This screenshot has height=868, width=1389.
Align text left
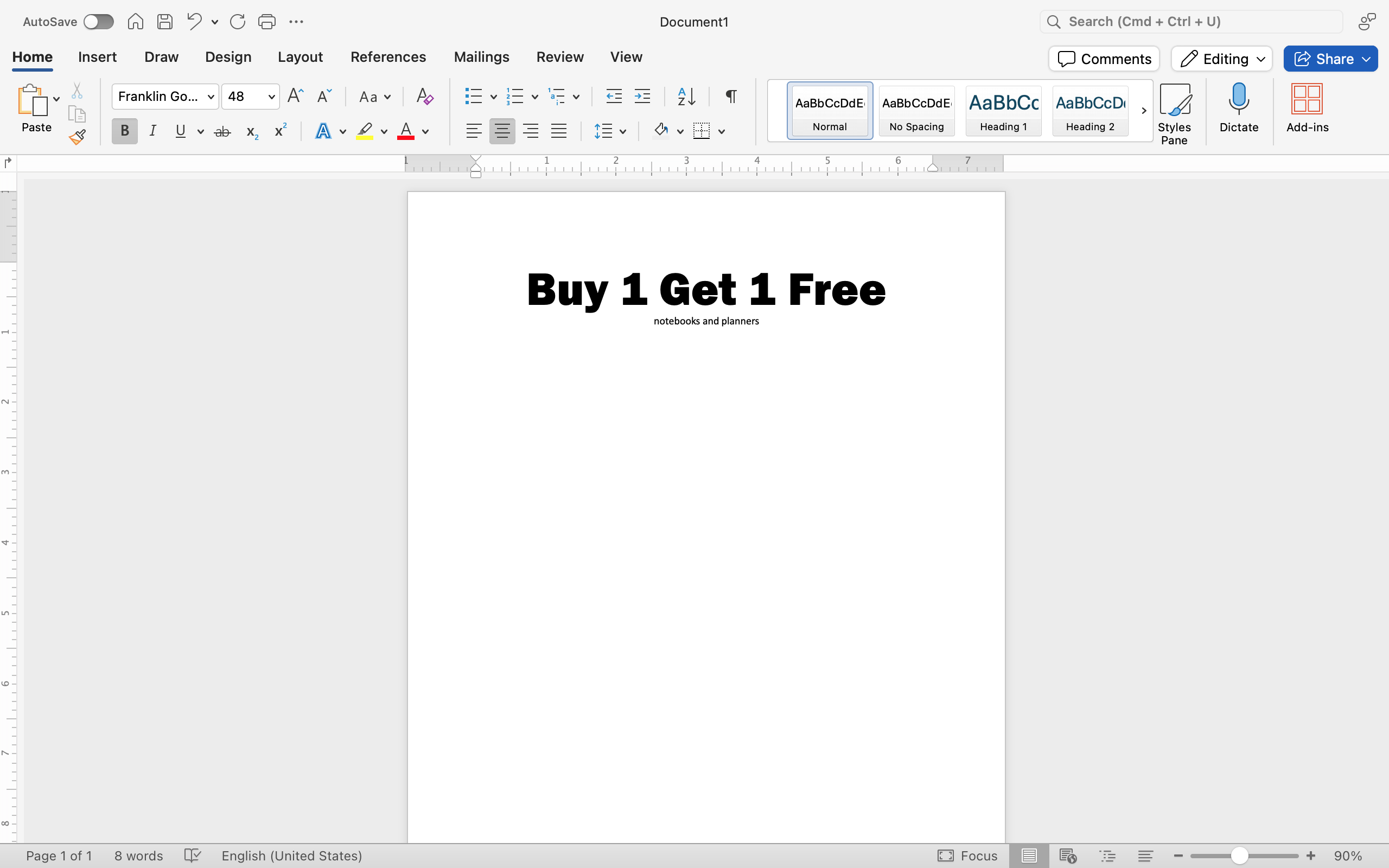tap(474, 131)
